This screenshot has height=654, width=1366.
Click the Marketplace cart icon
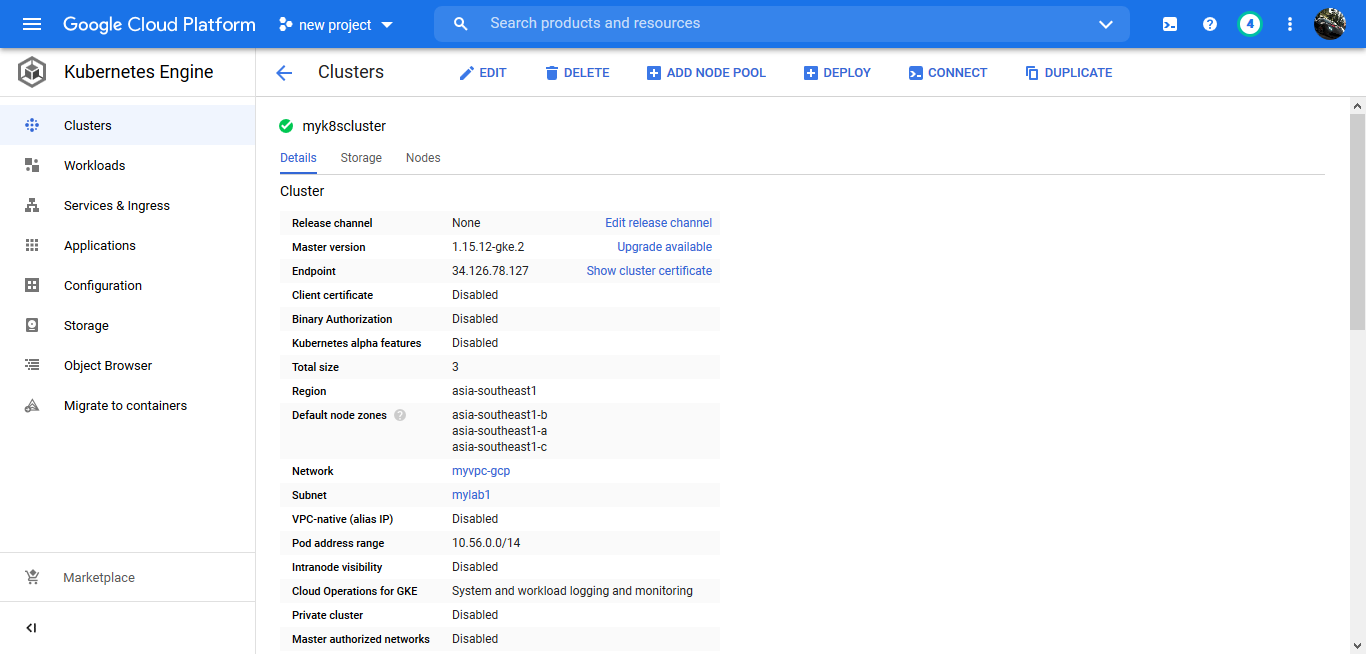tap(32, 577)
